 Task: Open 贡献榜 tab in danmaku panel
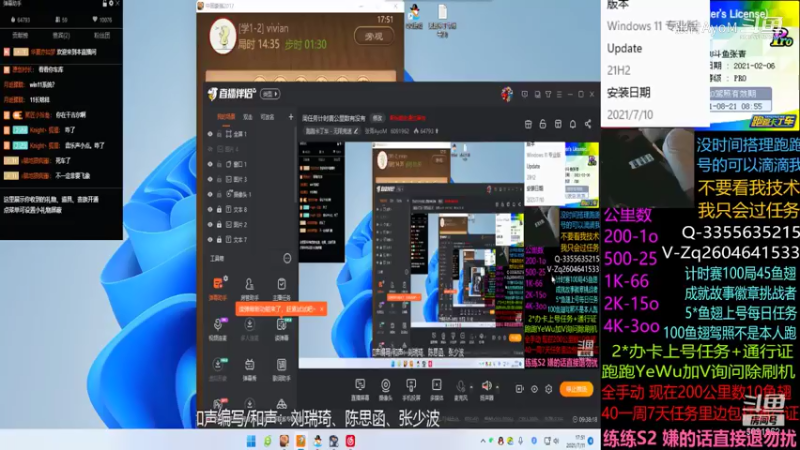pyautogui.click(x=20, y=35)
